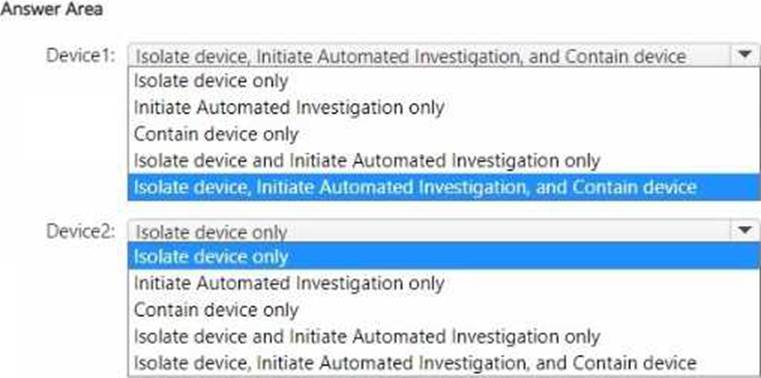Image resolution: width=761 pixels, height=378 pixels.
Task: Click the Device2 label
Action: (81, 231)
